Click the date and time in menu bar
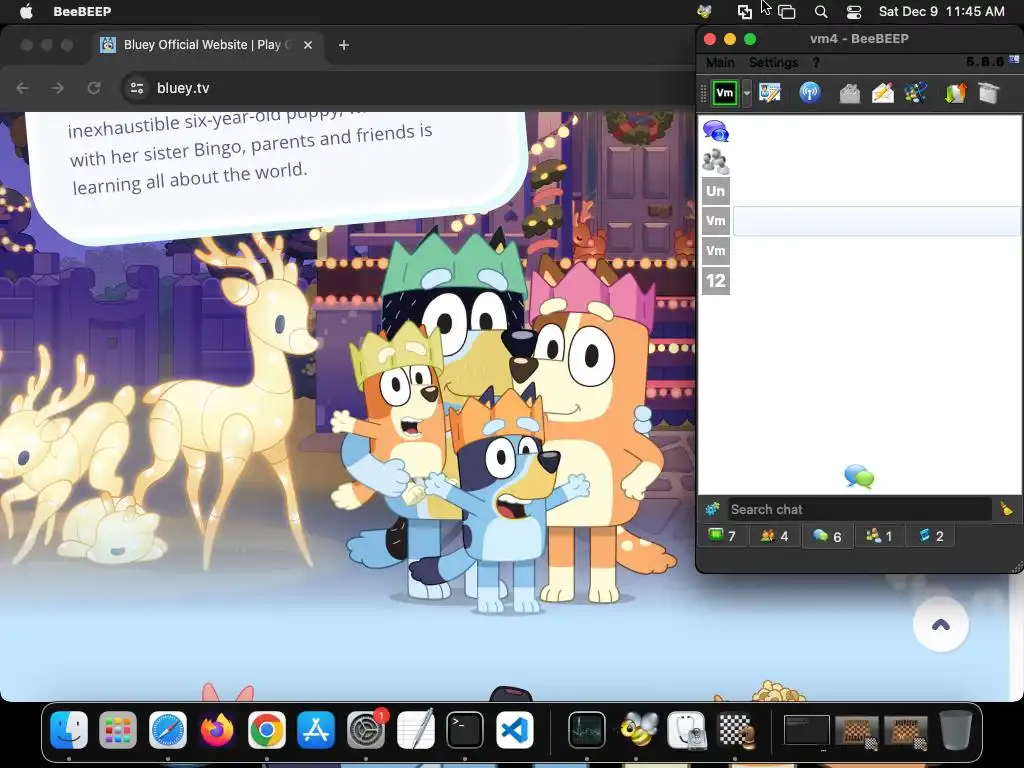Image resolution: width=1024 pixels, height=768 pixels. pos(941,11)
